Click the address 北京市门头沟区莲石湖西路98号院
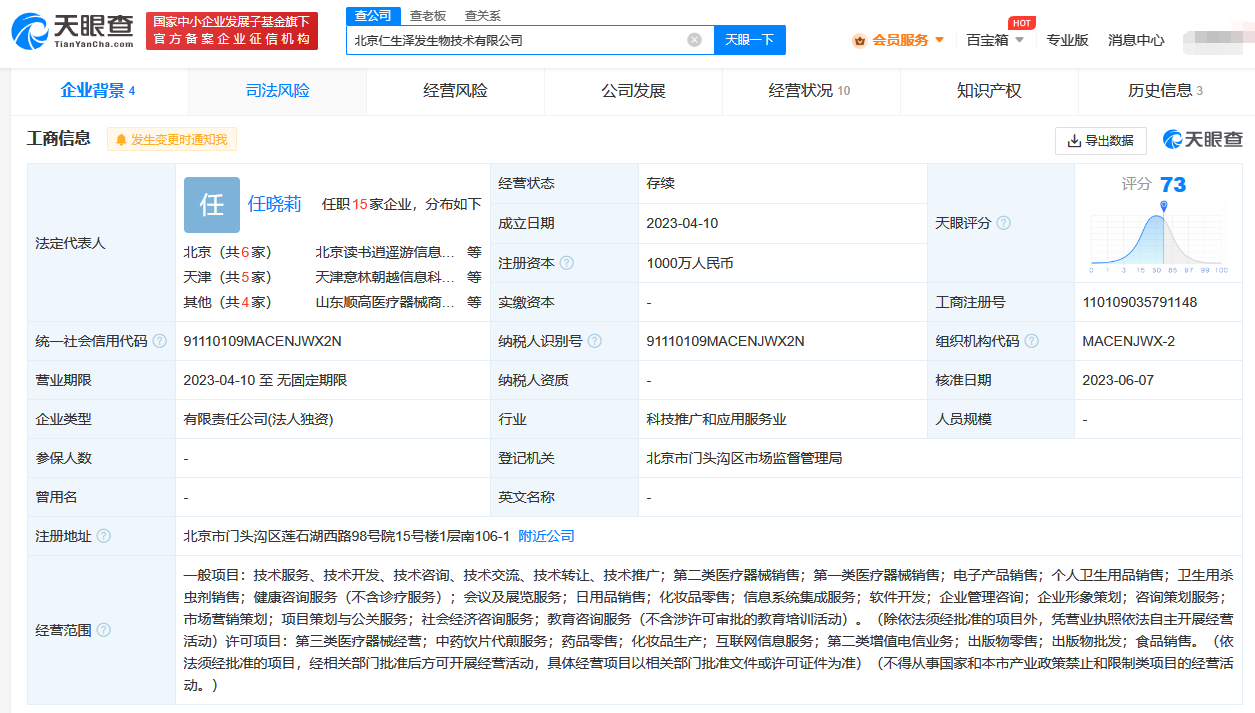Screen dimensions: 1255x713 pyautogui.click(x=347, y=536)
